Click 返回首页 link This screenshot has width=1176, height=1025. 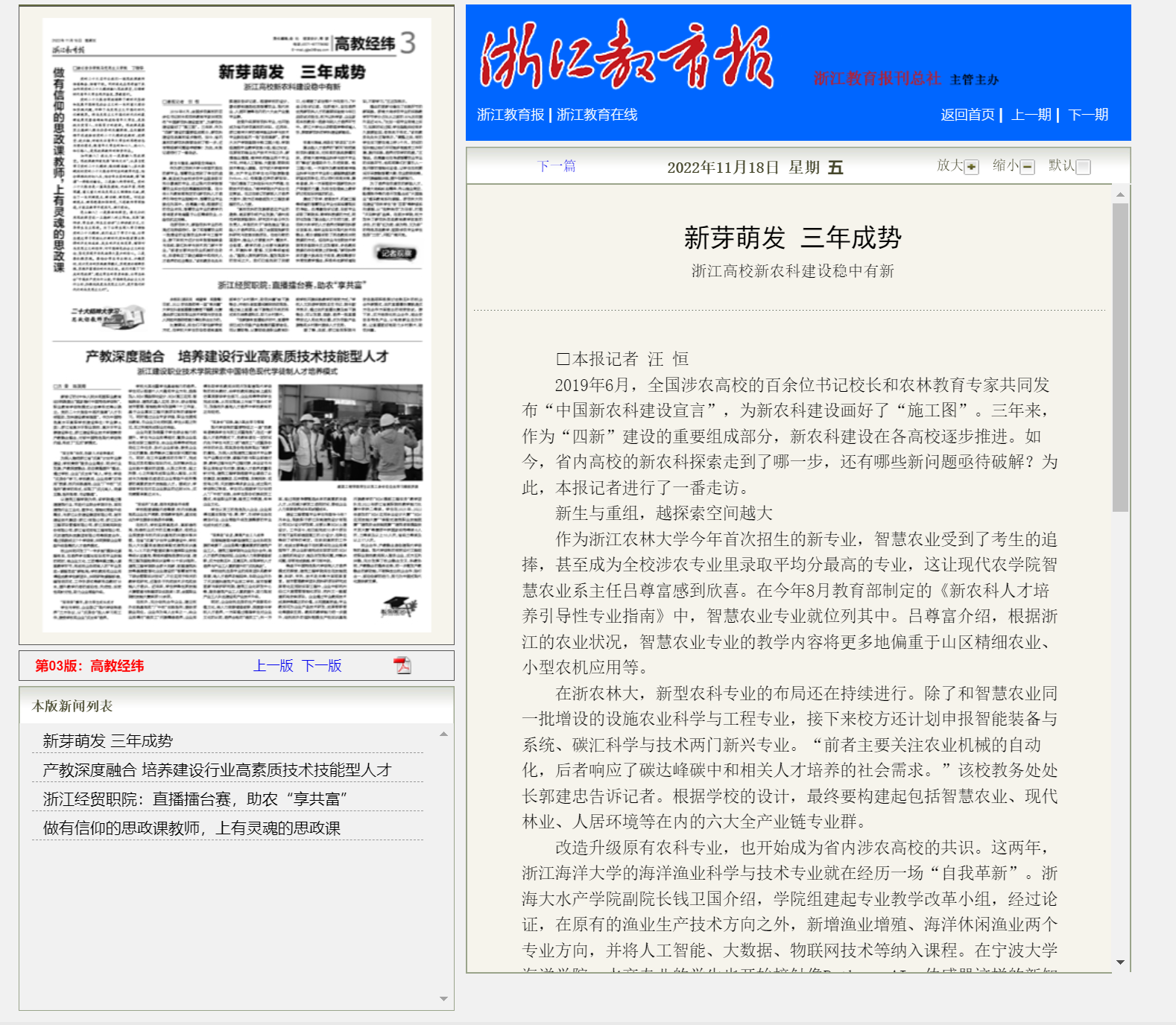point(967,115)
